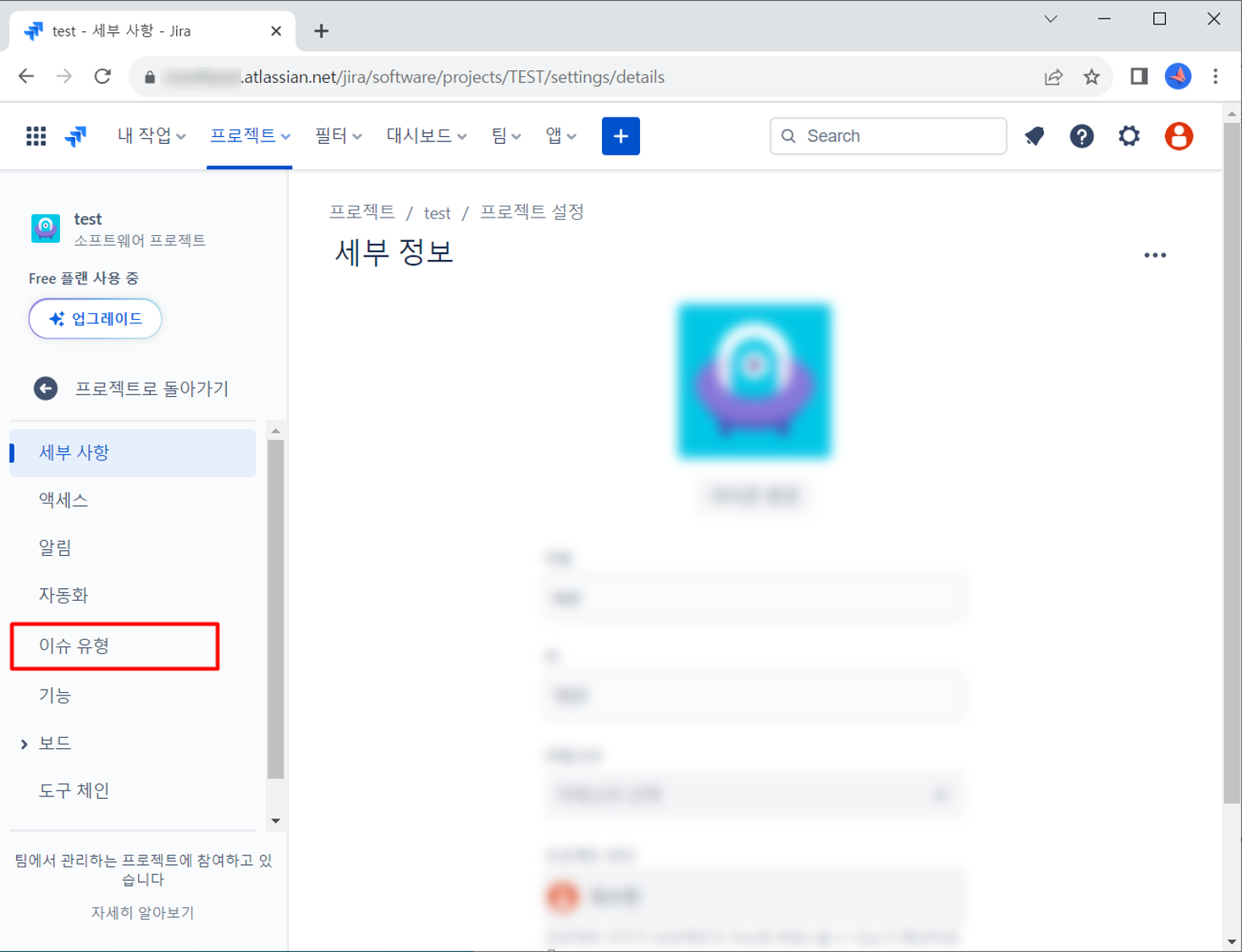Open the 자세히 알아보기 link
Image resolution: width=1242 pixels, height=952 pixels.
142,912
